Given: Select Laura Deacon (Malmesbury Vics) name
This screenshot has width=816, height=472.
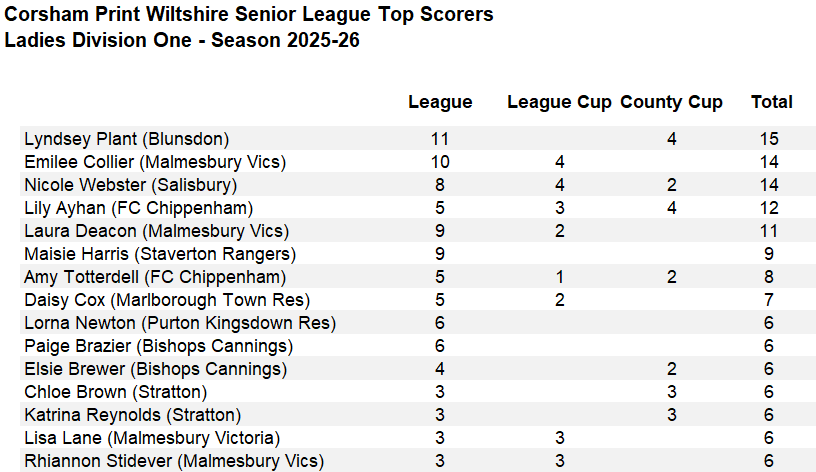Looking at the screenshot, I should click(154, 231).
